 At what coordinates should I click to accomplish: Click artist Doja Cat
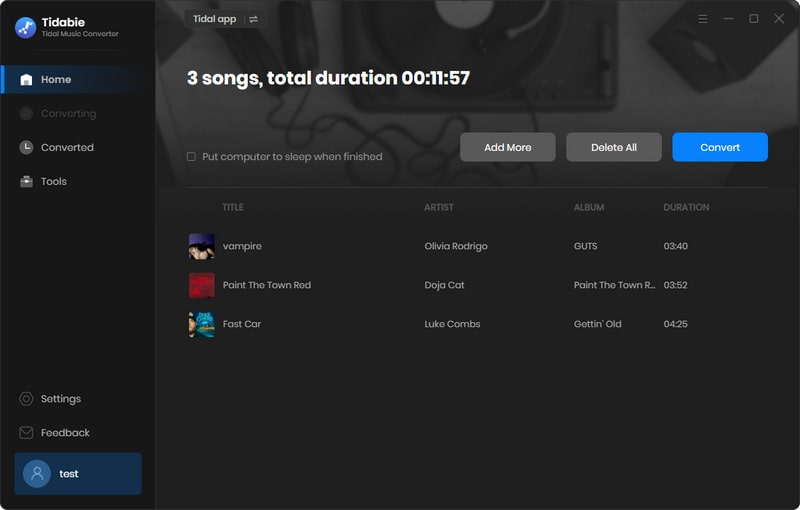tap(444, 285)
